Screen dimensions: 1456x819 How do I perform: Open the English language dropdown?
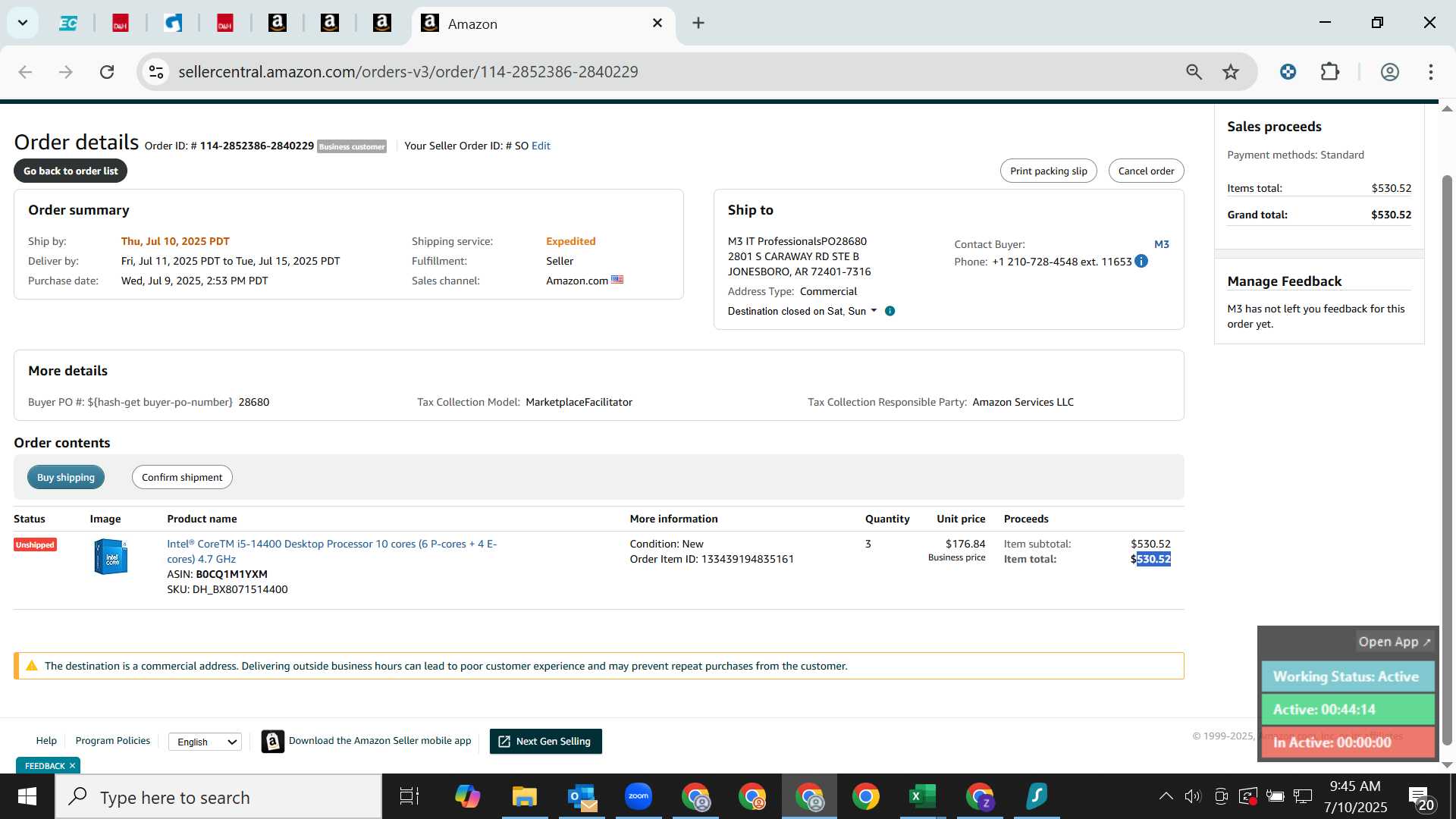(x=205, y=742)
